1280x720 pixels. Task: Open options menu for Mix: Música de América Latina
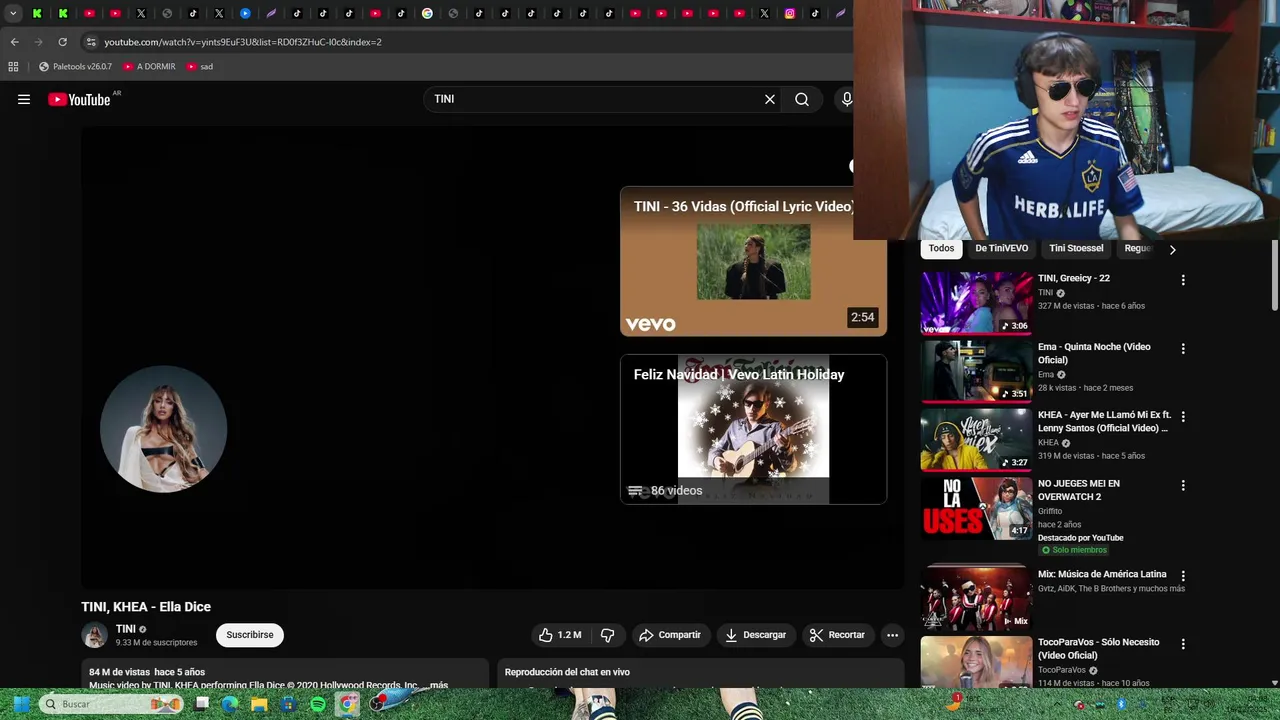(1183, 576)
